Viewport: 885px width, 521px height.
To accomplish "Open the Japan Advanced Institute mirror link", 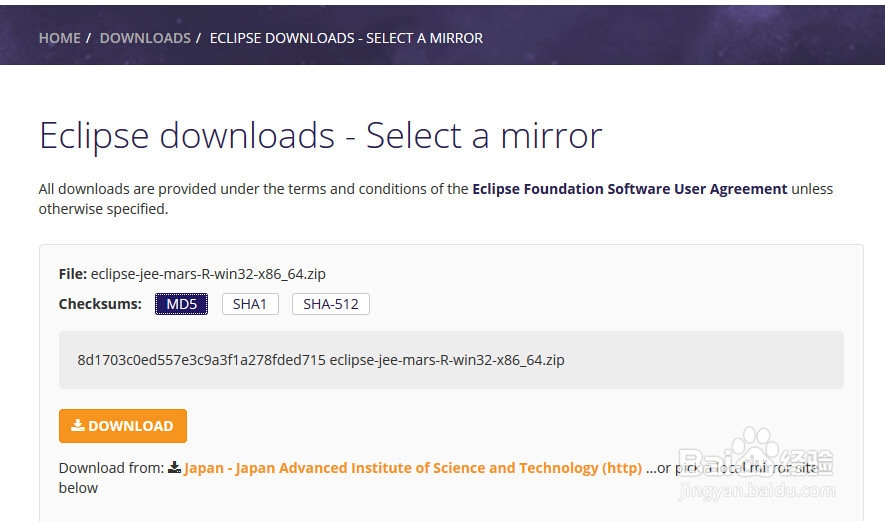I will coord(413,467).
